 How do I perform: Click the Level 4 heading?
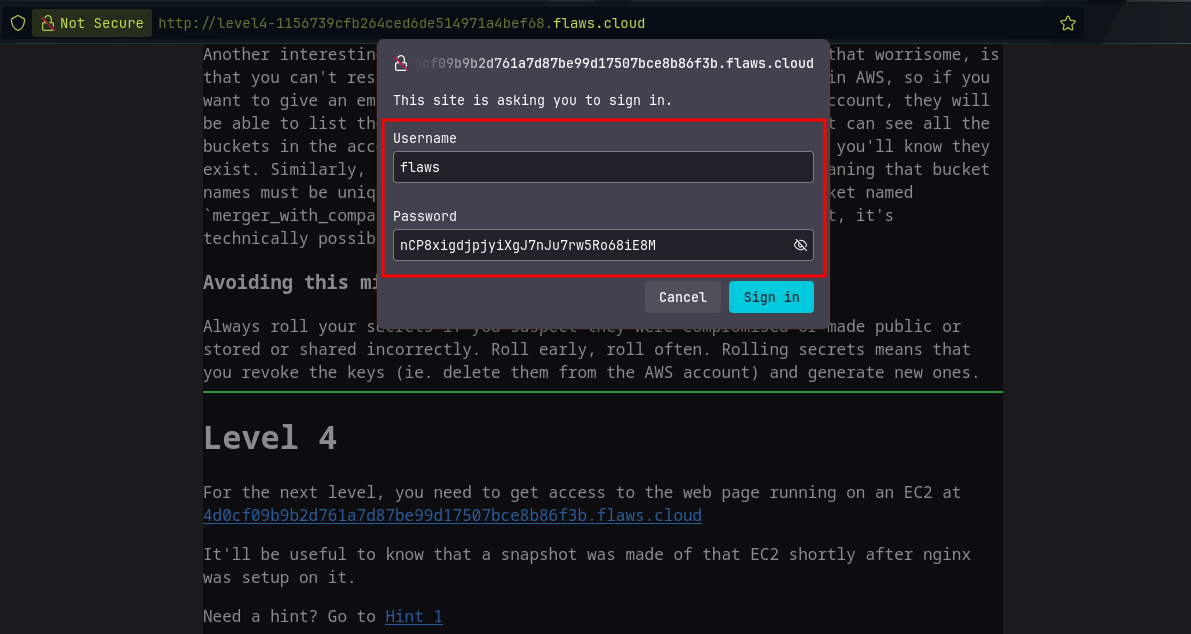tap(270, 437)
